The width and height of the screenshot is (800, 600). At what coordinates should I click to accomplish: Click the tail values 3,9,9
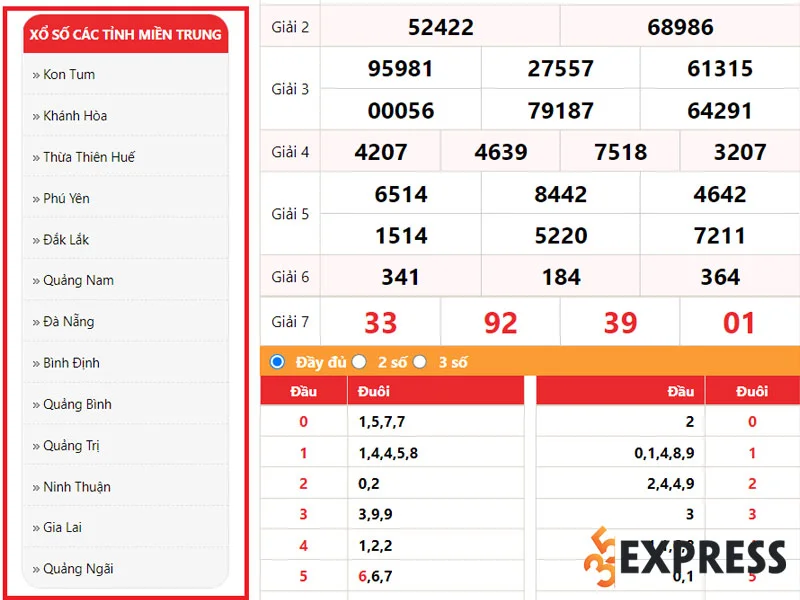[x=375, y=514]
